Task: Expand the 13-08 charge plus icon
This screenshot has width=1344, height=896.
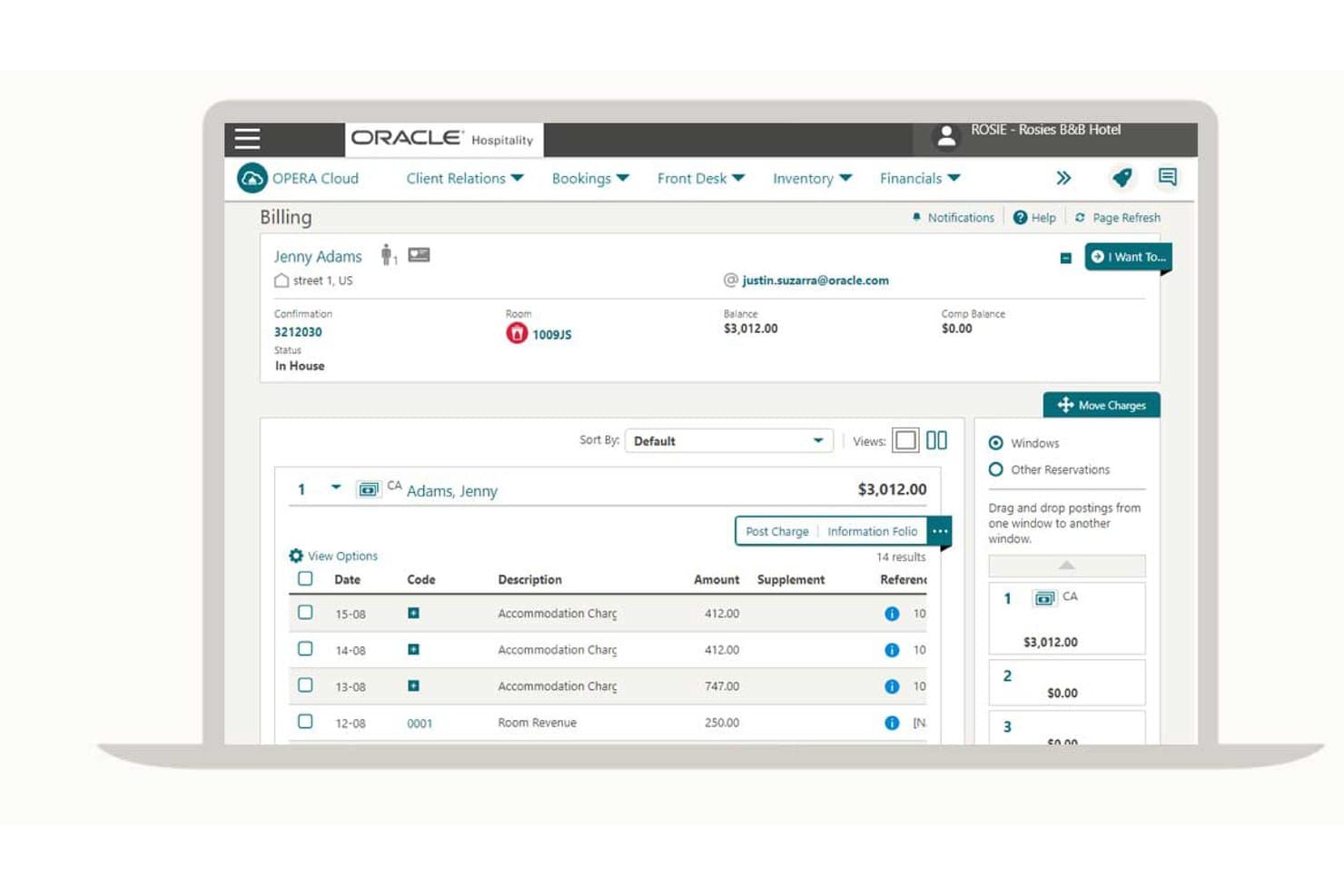Action: pos(413,685)
